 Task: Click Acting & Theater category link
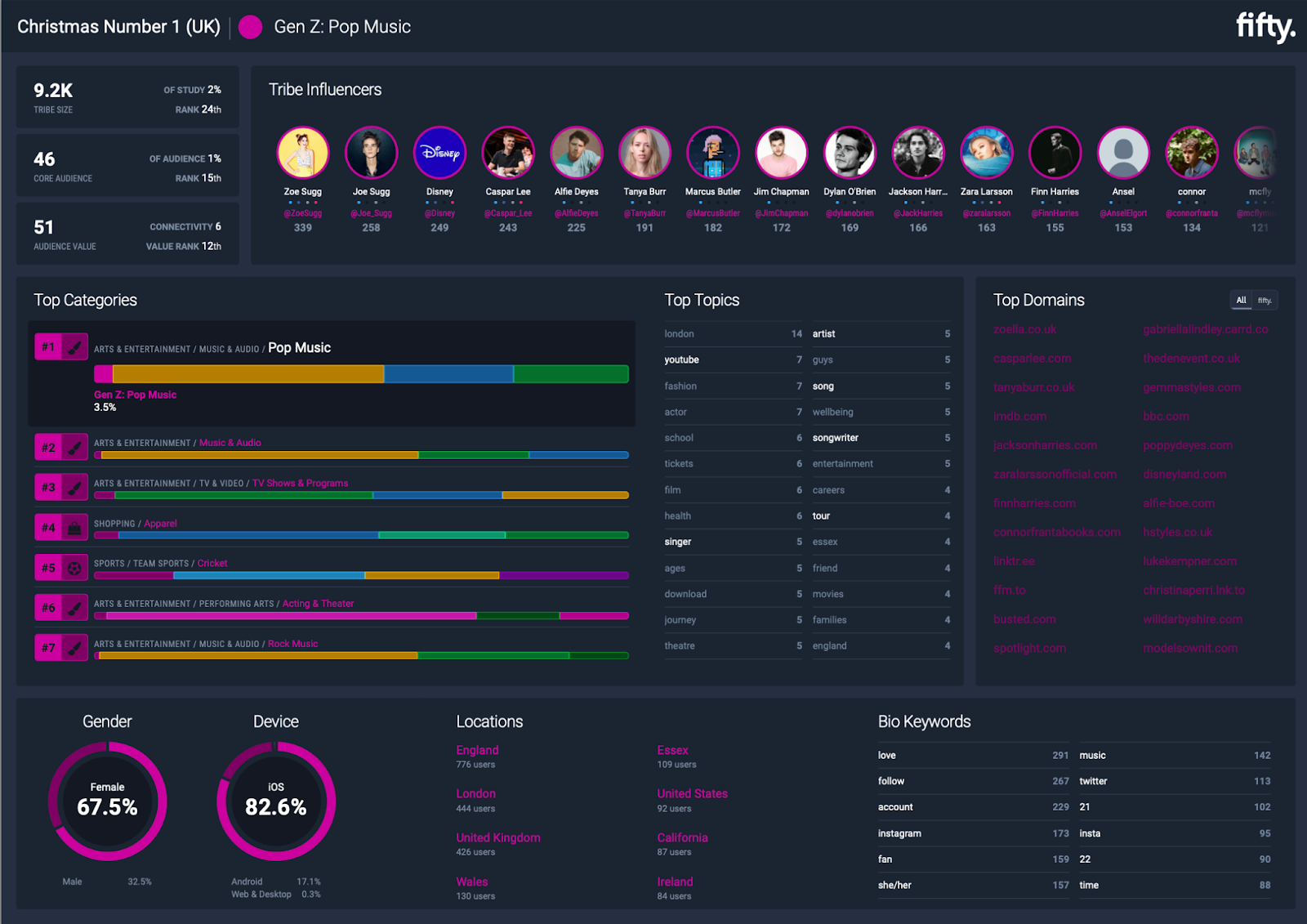pos(318,604)
